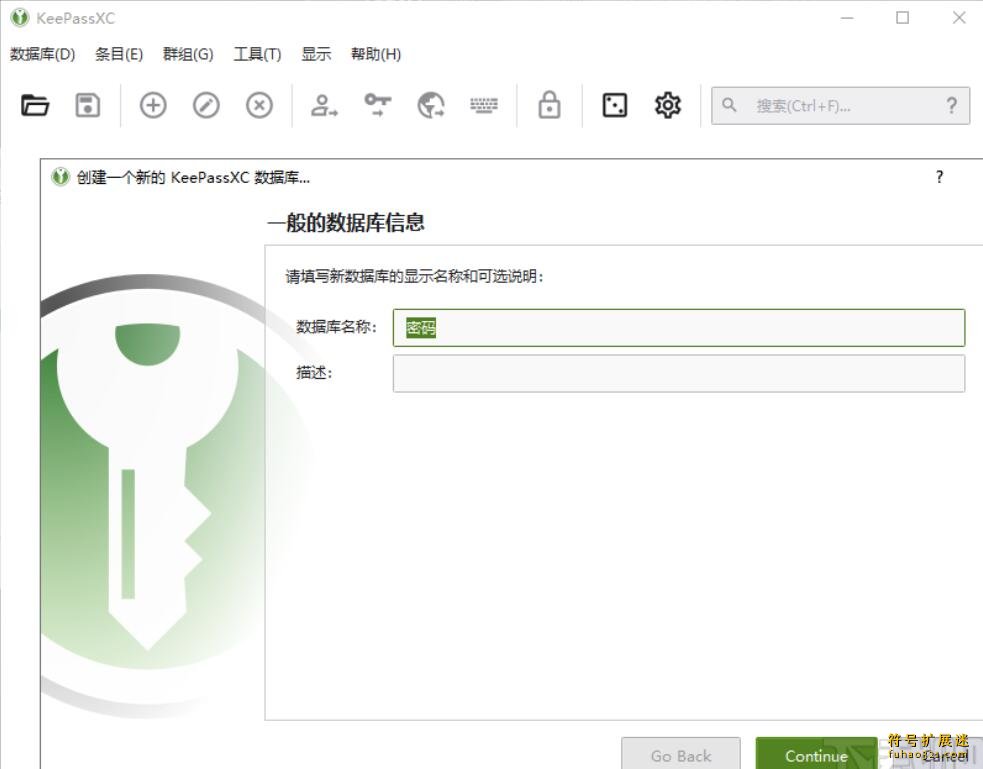Add a new entry with the plus icon
Viewport: 983px width, 769px height.
[x=153, y=105]
